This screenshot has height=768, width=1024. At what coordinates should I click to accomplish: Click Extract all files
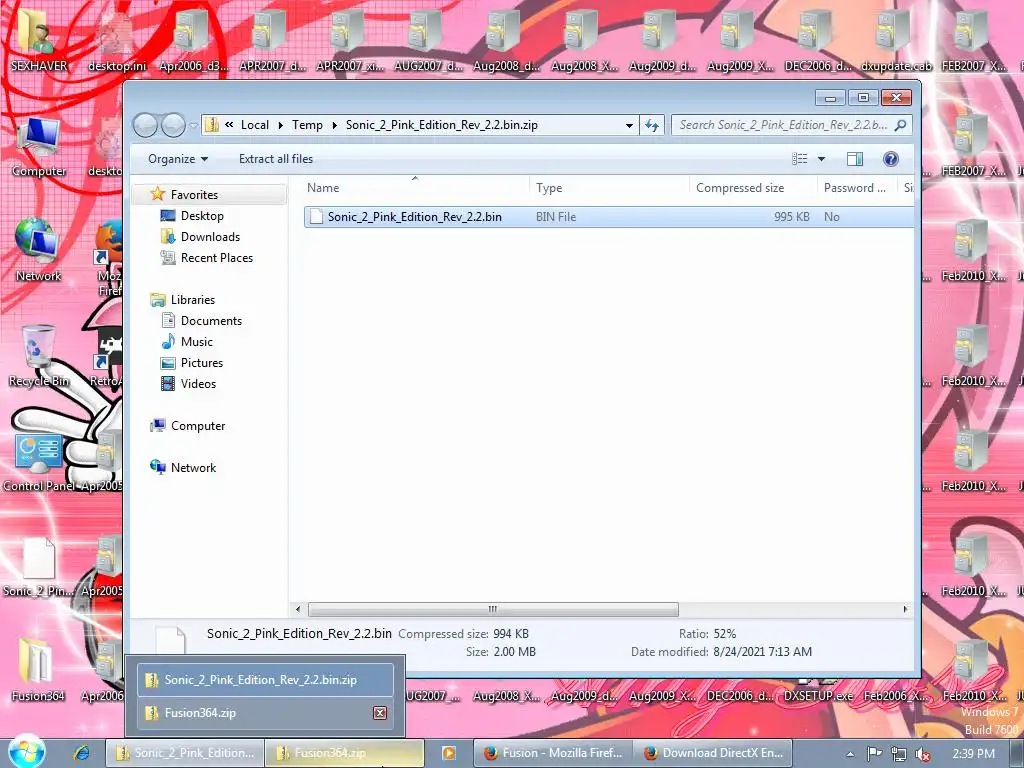click(276, 159)
